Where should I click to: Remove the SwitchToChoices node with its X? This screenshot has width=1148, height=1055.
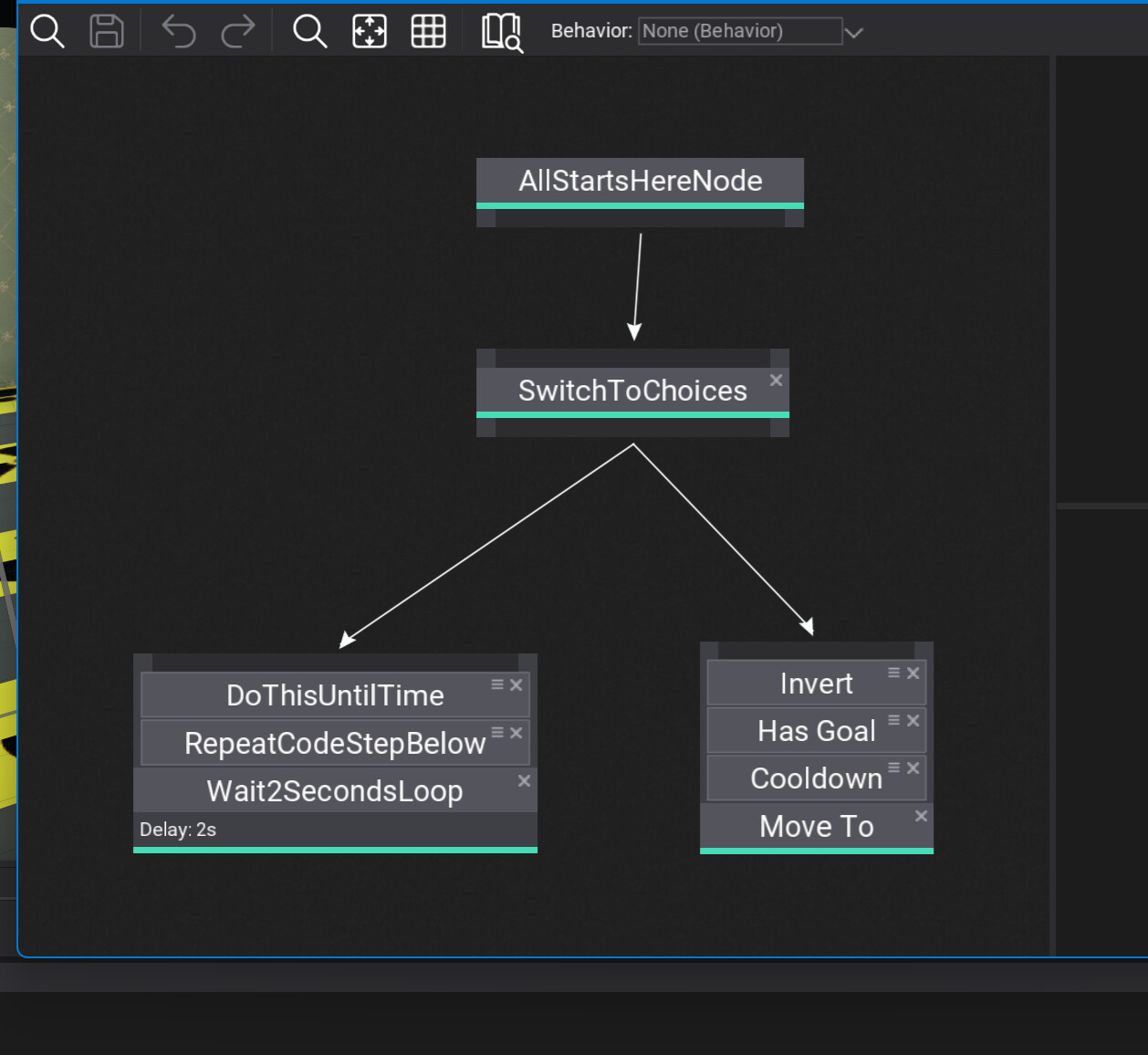coord(776,380)
